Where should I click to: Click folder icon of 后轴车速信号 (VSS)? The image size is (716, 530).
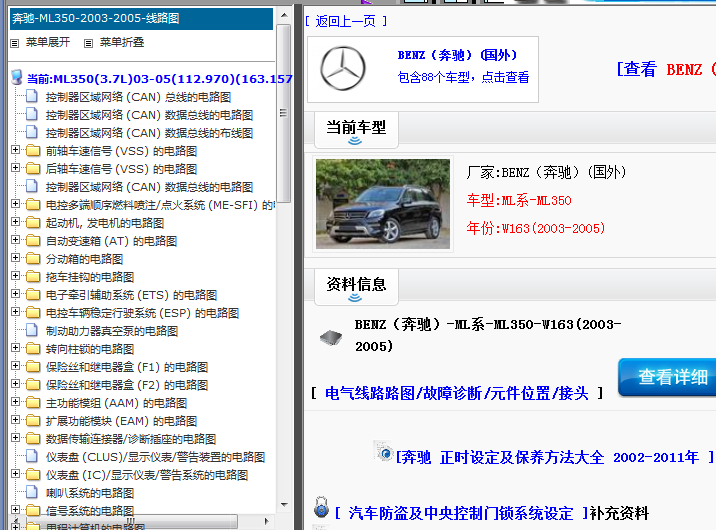(x=33, y=168)
